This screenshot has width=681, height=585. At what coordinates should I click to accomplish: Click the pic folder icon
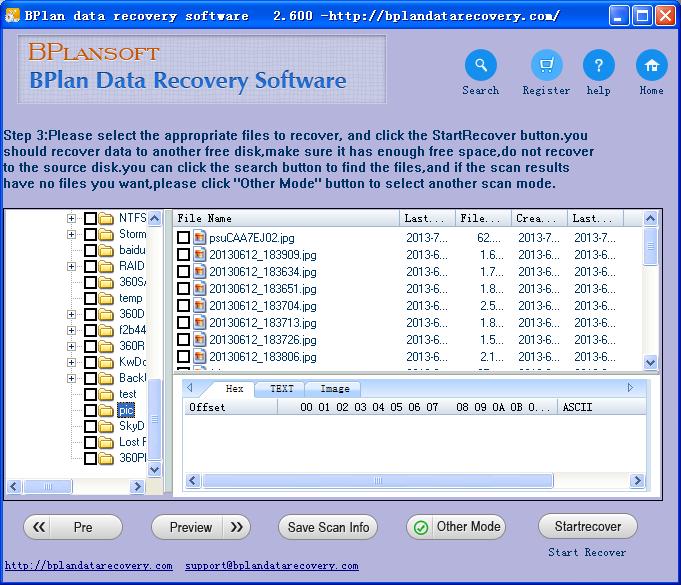point(106,410)
